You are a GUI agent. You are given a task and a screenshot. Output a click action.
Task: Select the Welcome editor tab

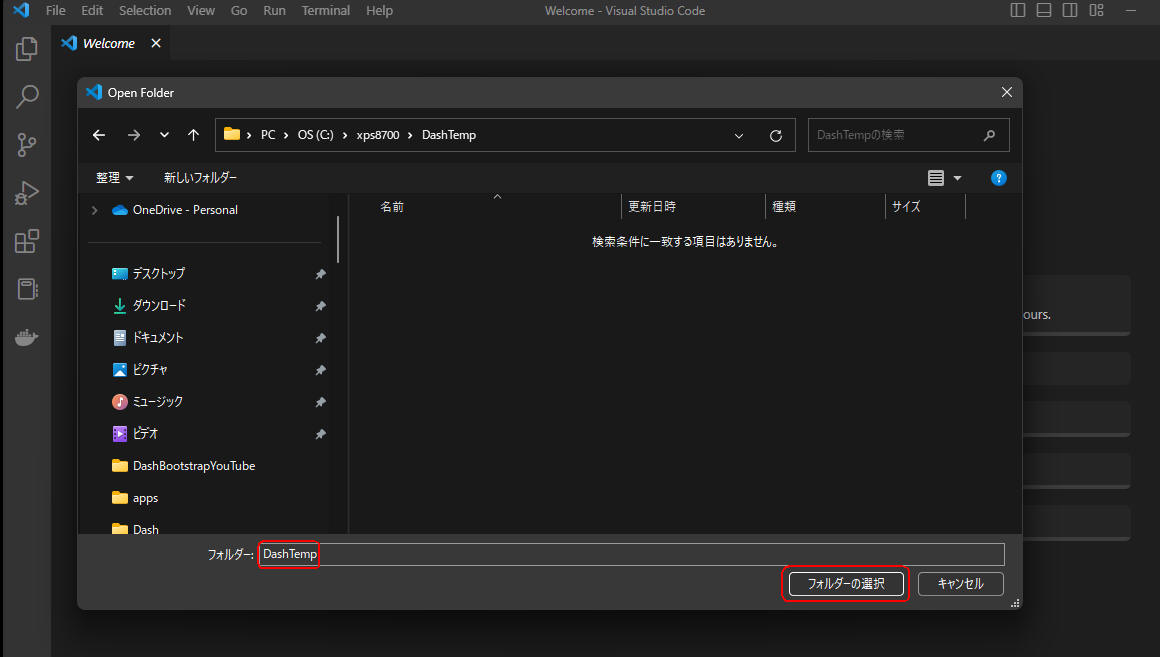tap(111, 43)
